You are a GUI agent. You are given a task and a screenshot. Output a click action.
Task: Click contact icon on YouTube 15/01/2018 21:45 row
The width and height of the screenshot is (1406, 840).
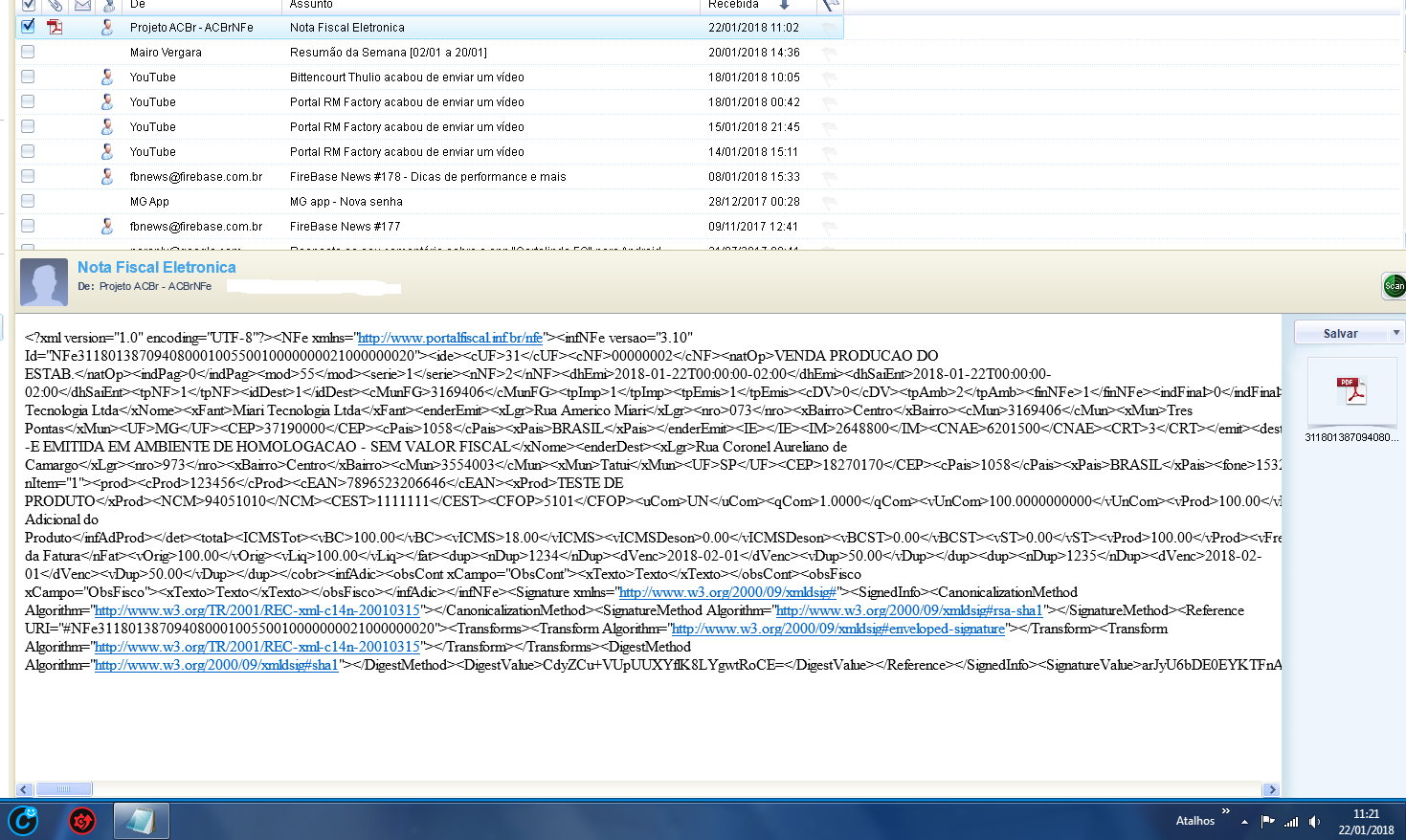(107, 126)
